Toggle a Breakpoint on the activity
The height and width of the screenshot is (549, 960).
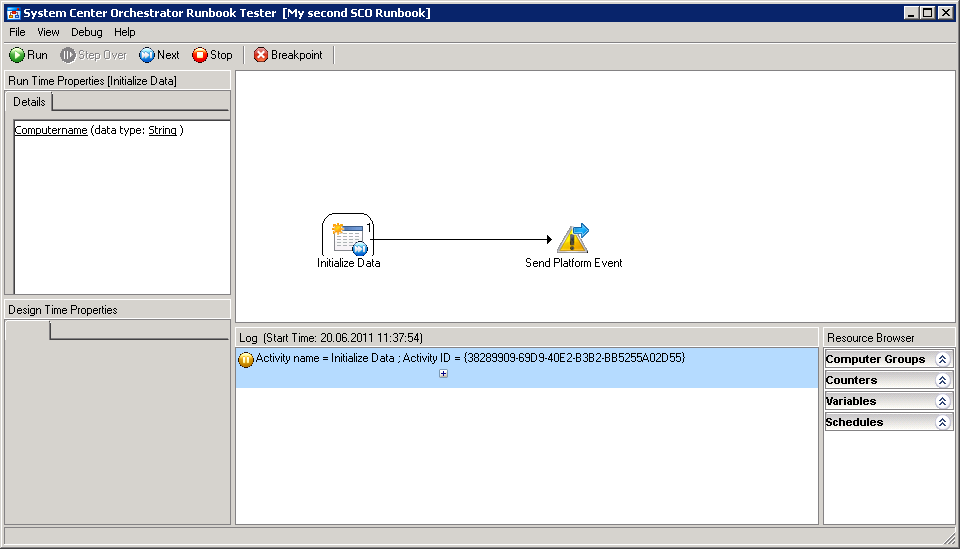(288, 55)
